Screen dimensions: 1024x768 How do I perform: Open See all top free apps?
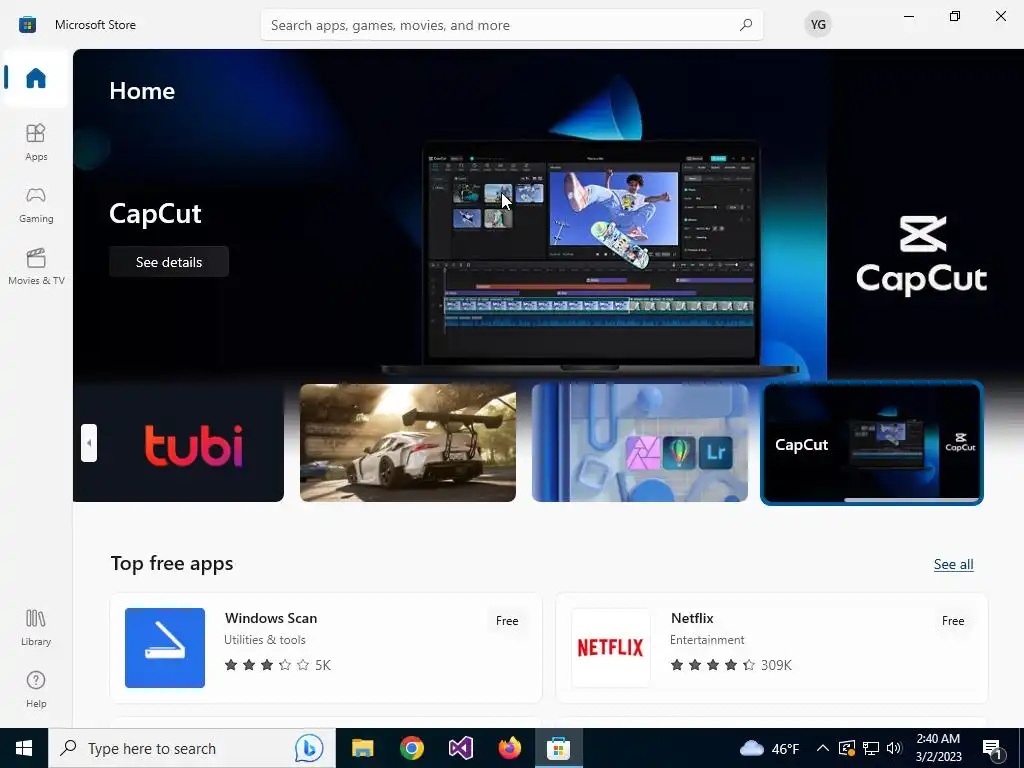(953, 564)
